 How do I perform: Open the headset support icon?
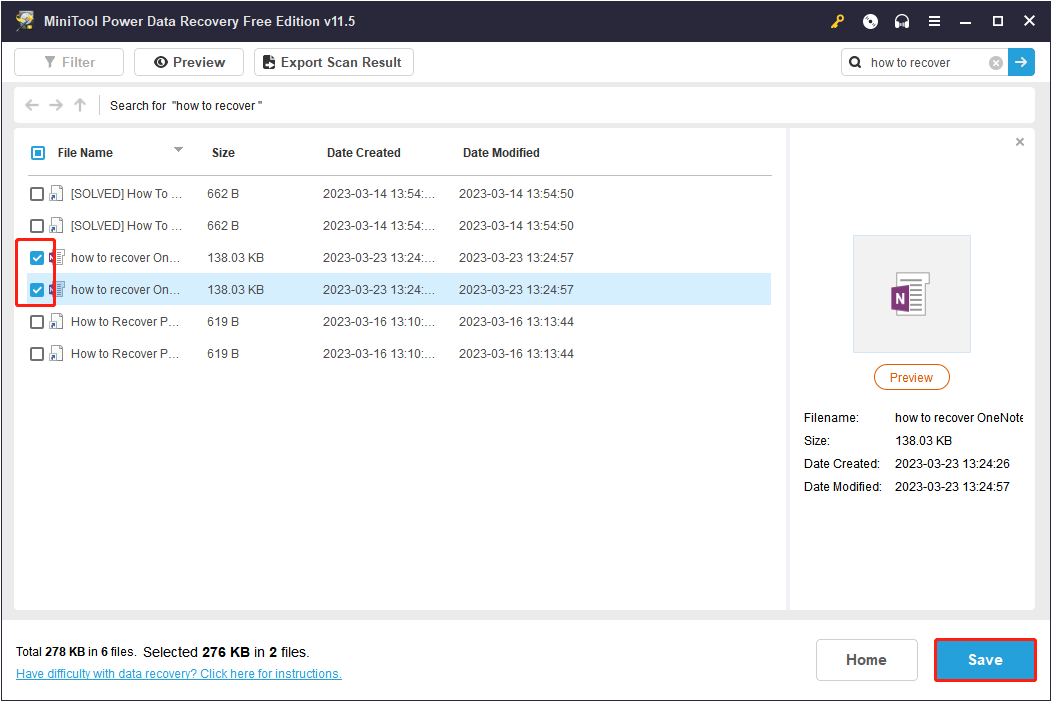tap(902, 21)
